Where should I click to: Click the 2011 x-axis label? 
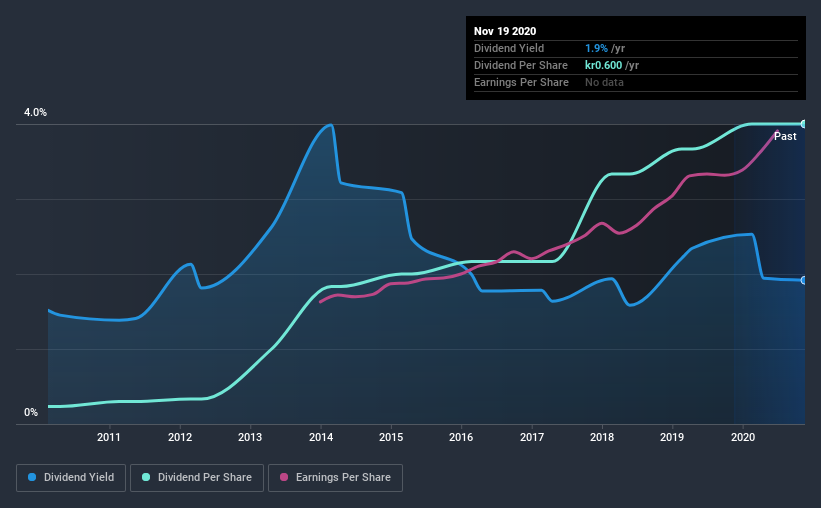coord(109,437)
